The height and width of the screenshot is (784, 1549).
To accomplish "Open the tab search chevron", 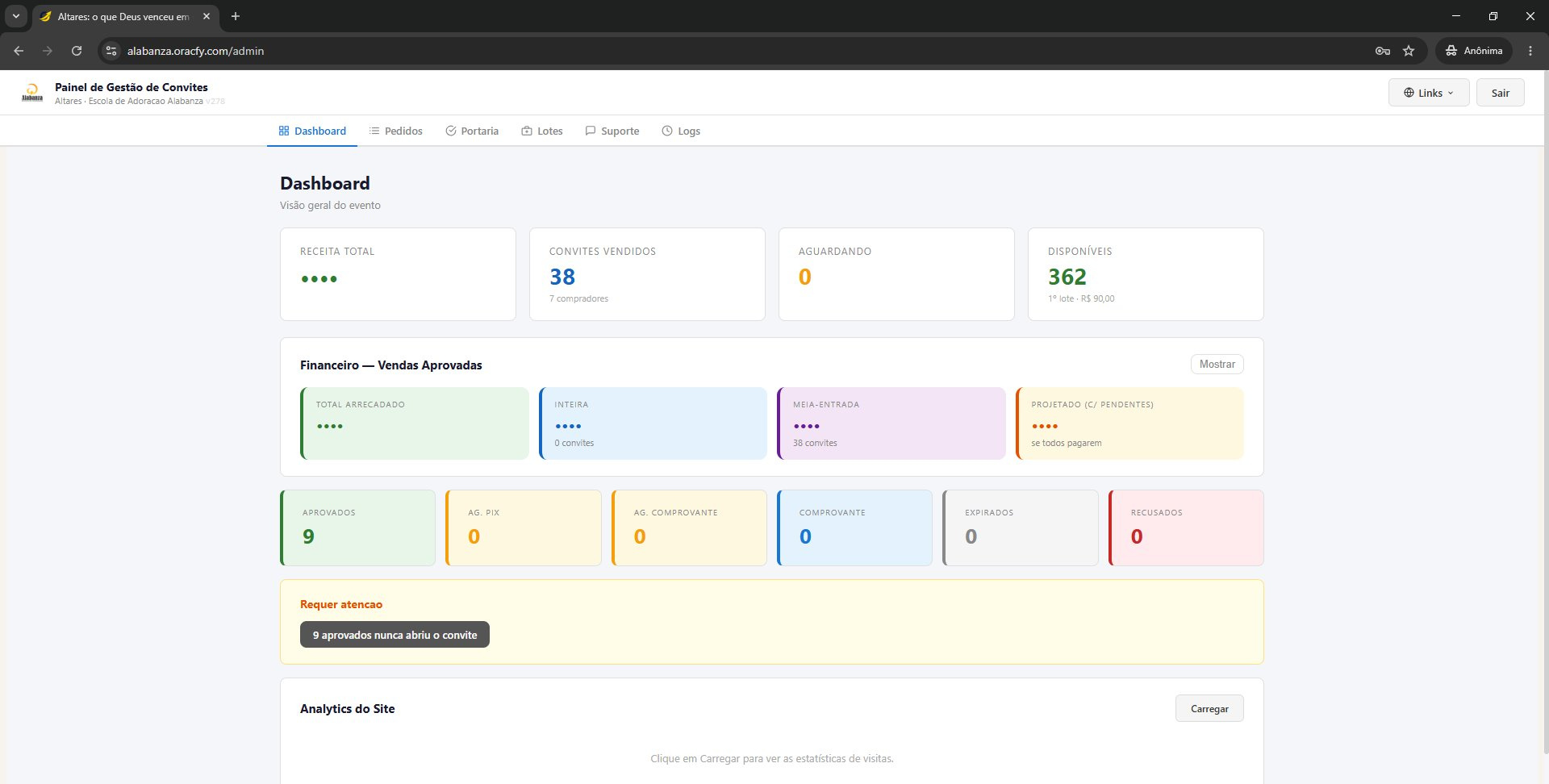I will (15, 16).
